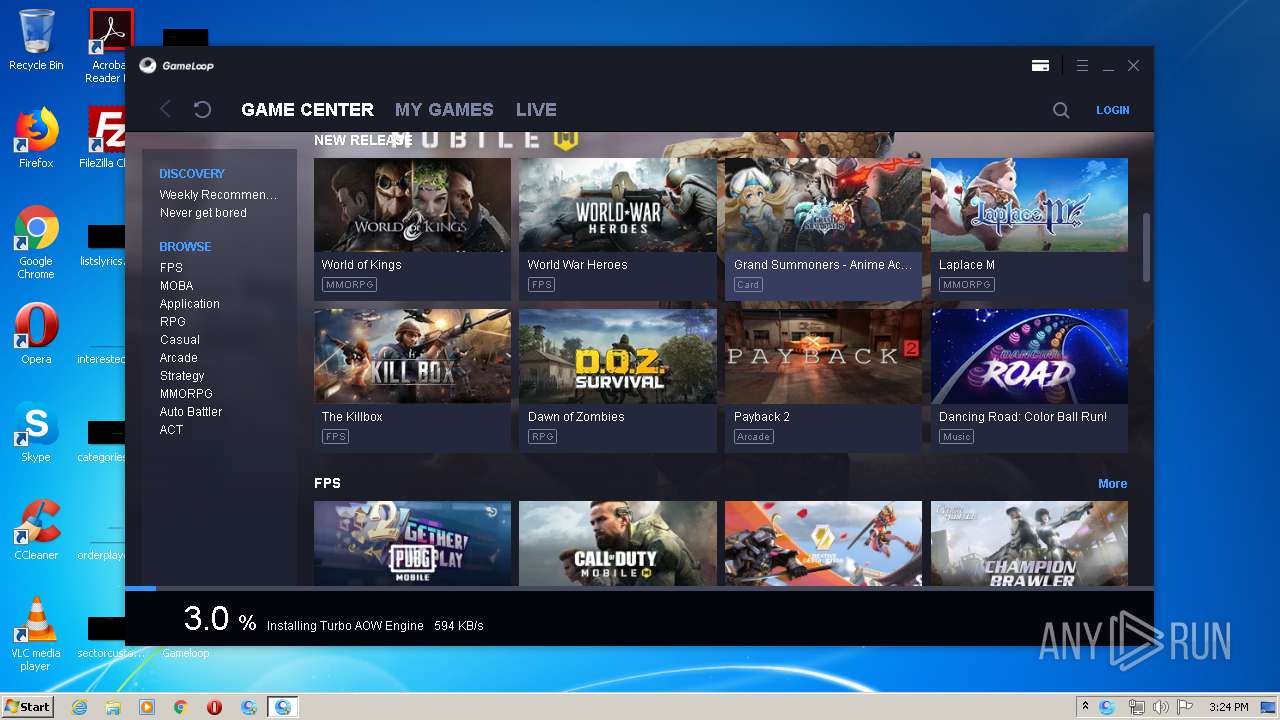Open Firefox desktop shortcut
Image resolution: width=1280 pixels, height=720 pixels.
[x=36, y=137]
